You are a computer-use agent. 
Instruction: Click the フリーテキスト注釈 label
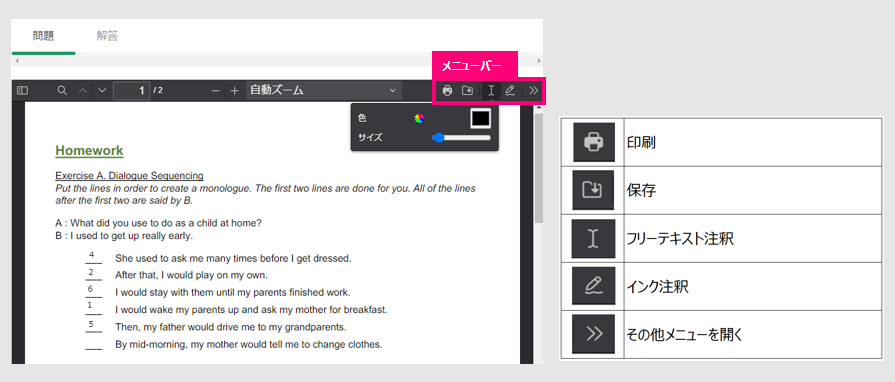coord(680,239)
